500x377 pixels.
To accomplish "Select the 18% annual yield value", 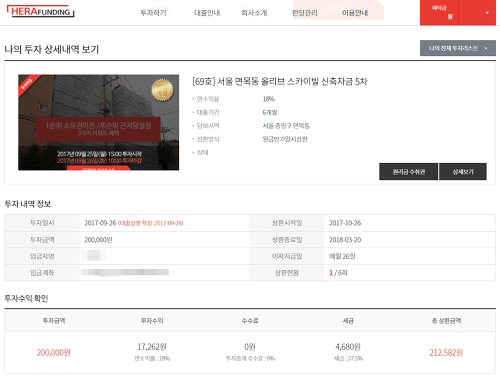I will [x=269, y=99].
